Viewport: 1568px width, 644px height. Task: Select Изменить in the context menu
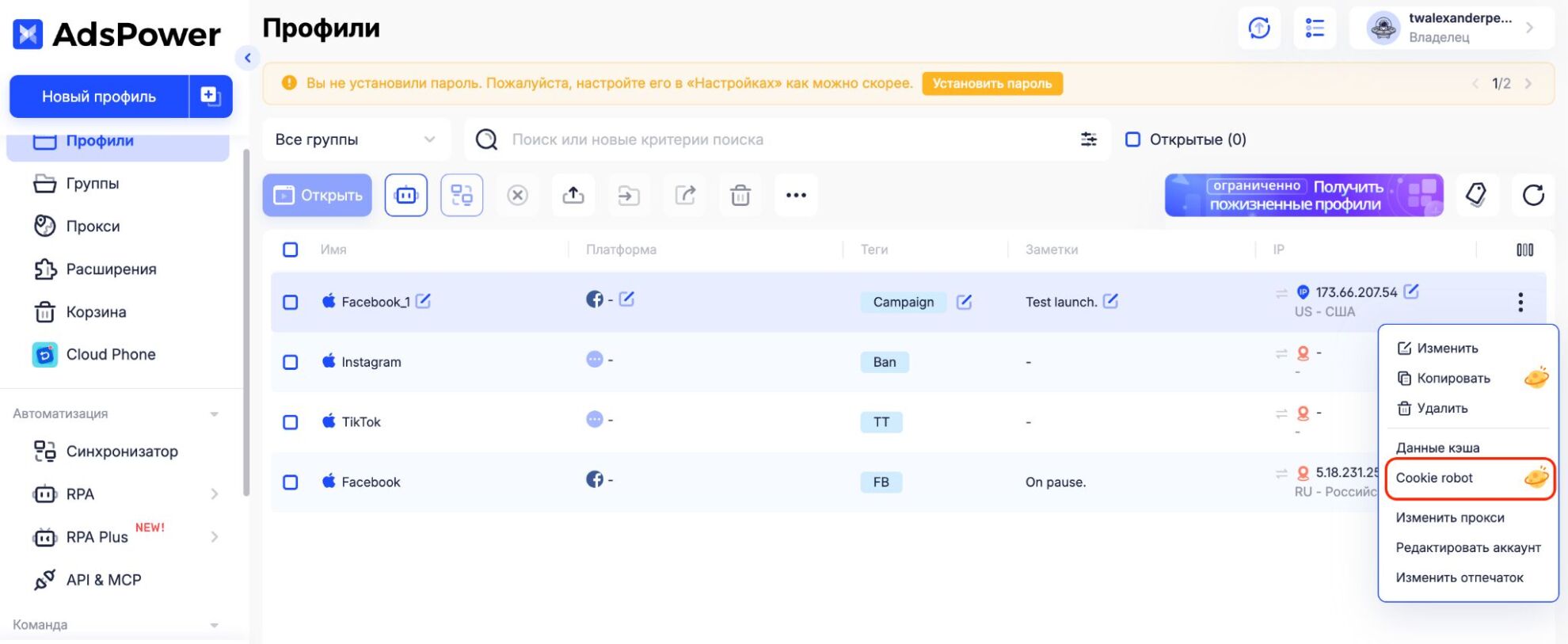point(1437,349)
